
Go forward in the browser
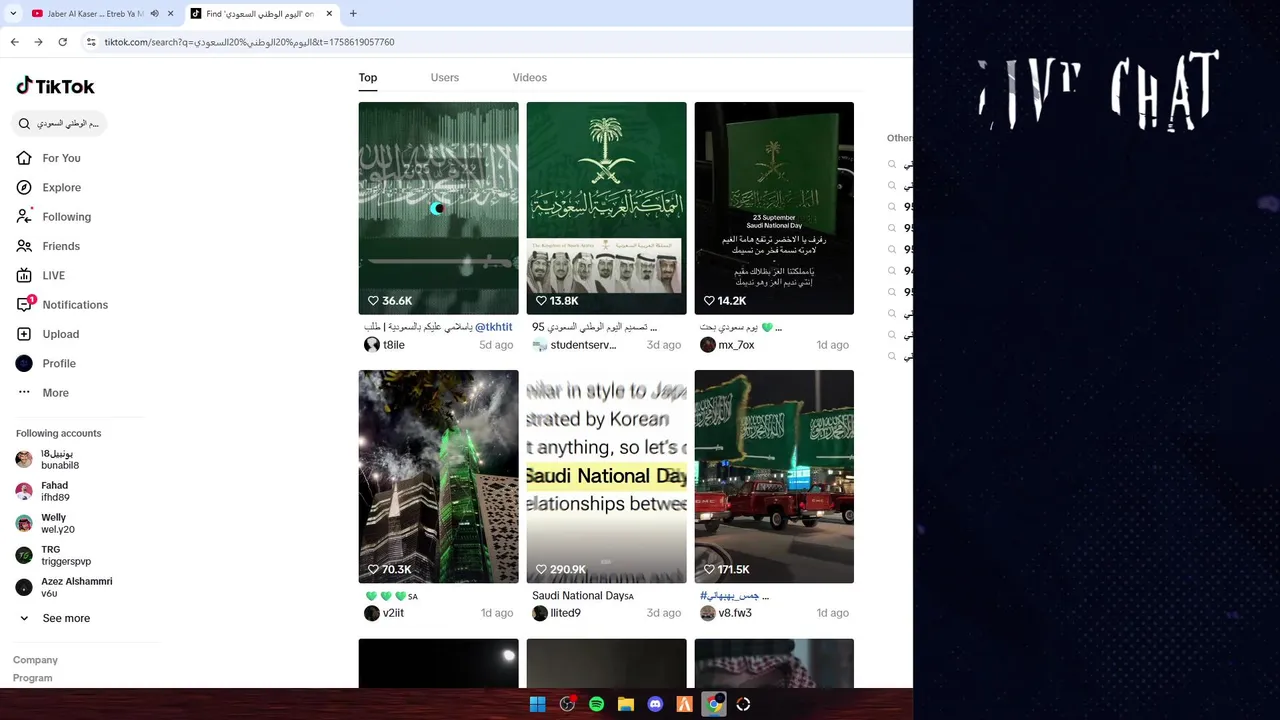[38, 42]
